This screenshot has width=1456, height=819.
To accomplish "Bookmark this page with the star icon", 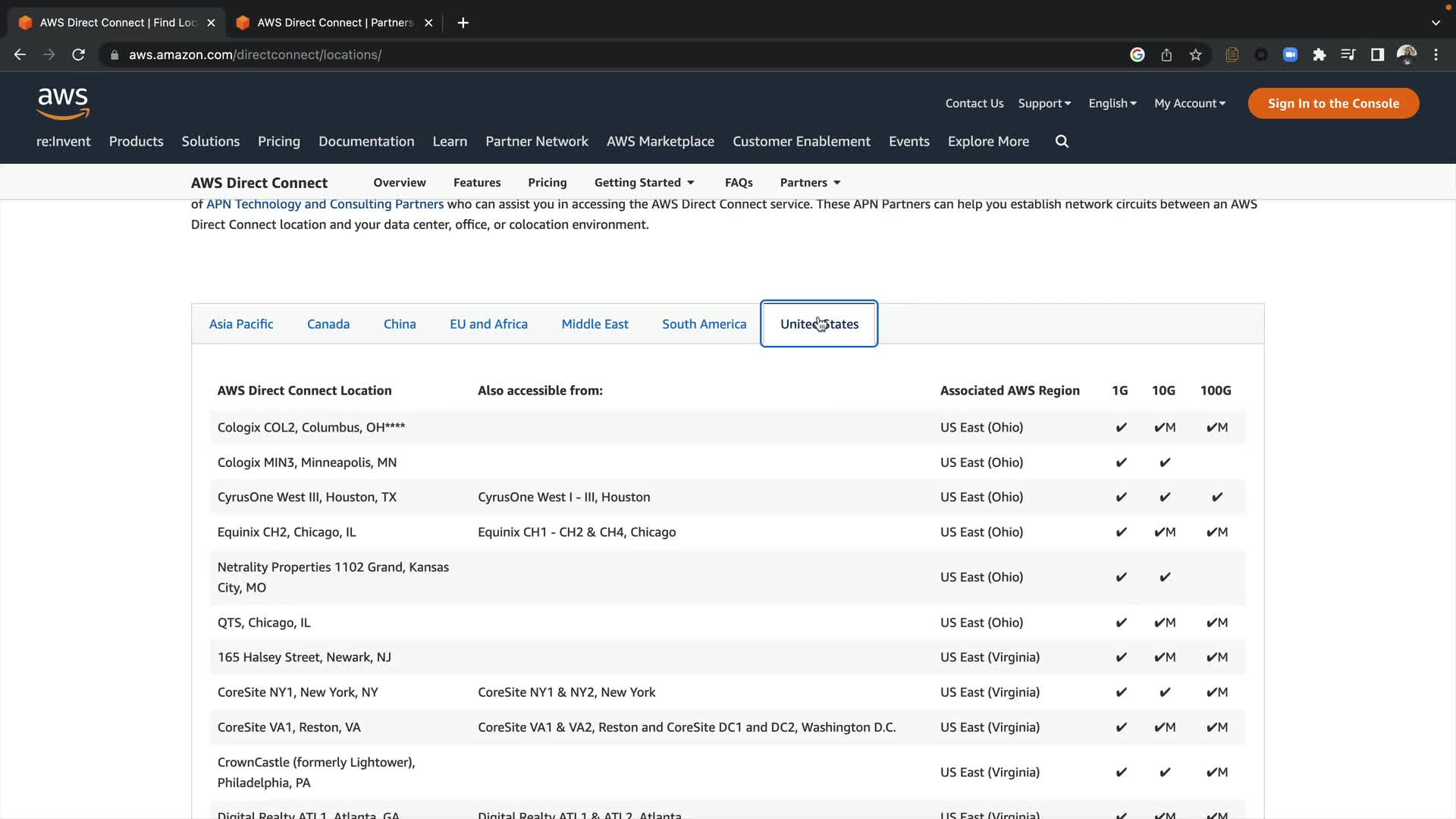I will click(1196, 55).
